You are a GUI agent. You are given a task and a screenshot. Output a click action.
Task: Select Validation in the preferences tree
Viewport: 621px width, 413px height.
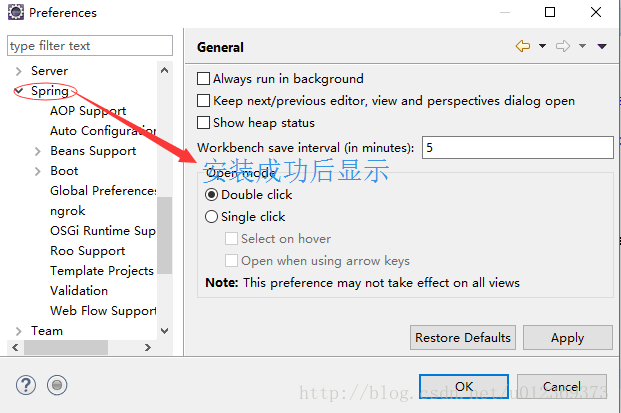pos(79,291)
